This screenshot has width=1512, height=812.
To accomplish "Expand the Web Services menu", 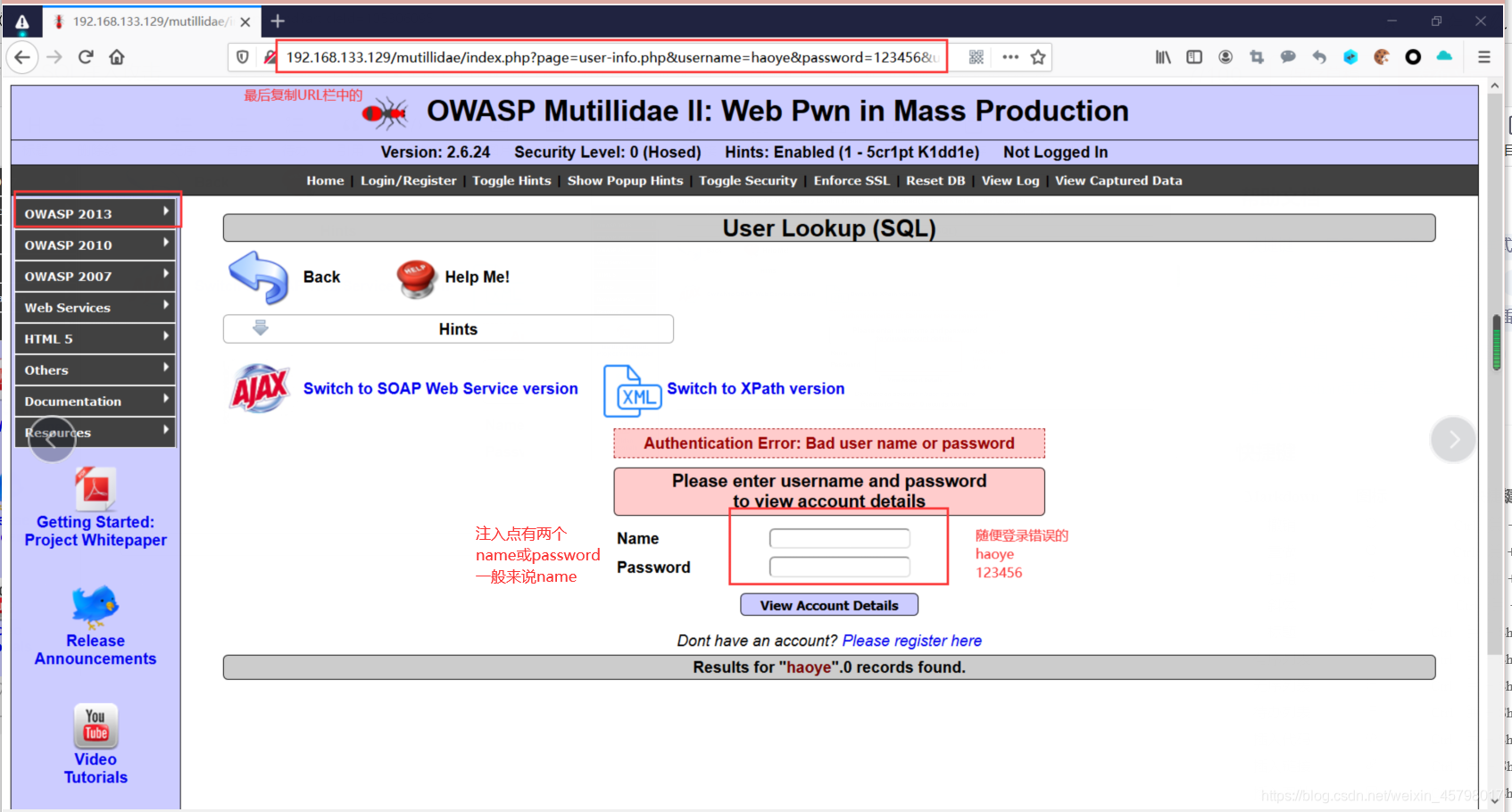I will pyautogui.click(x=95, y=307).
